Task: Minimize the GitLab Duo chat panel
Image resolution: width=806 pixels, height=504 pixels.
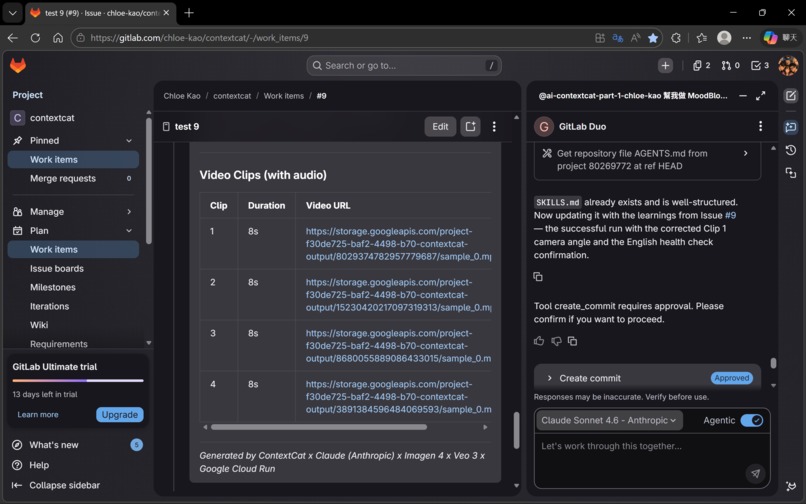Action: (x=743, y=96)
